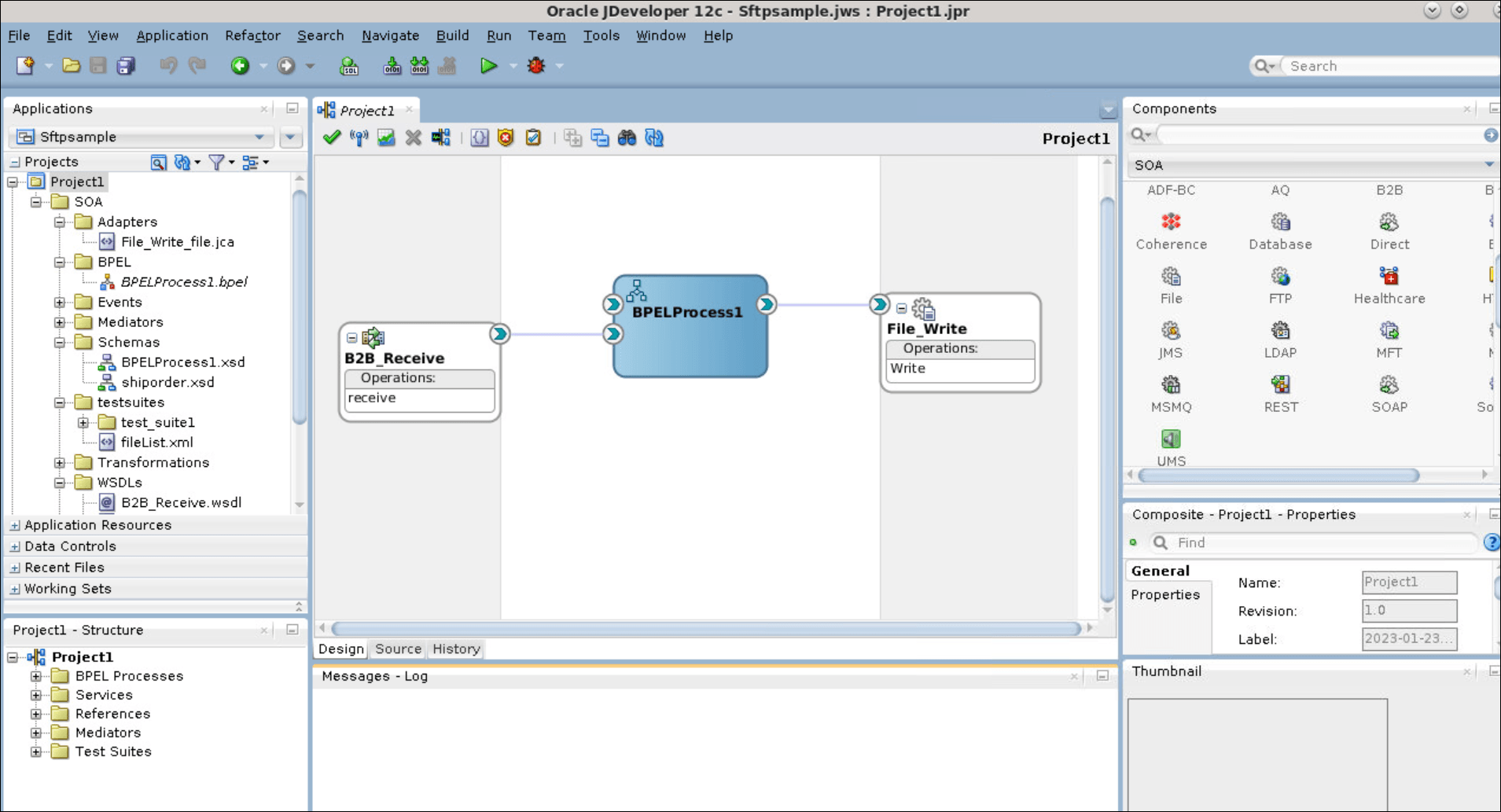Select the Healthcare adapter component
1501x812 pixels.
pyautogui.click(x=1389, y=285)
